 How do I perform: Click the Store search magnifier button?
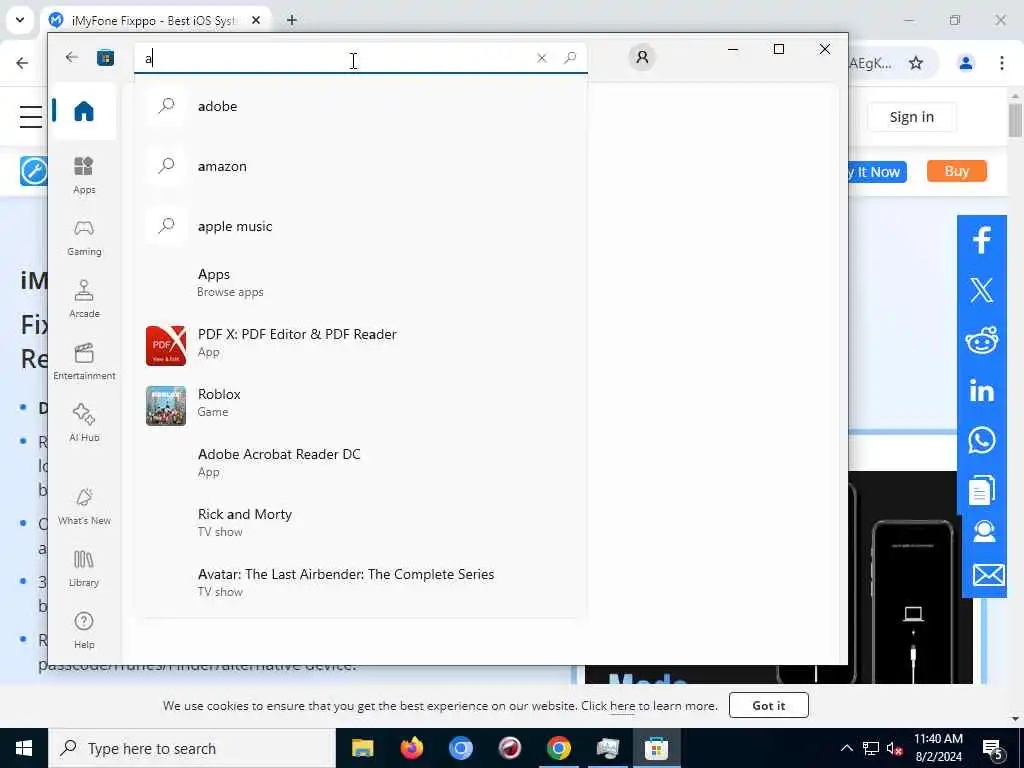tap(570, 58)
